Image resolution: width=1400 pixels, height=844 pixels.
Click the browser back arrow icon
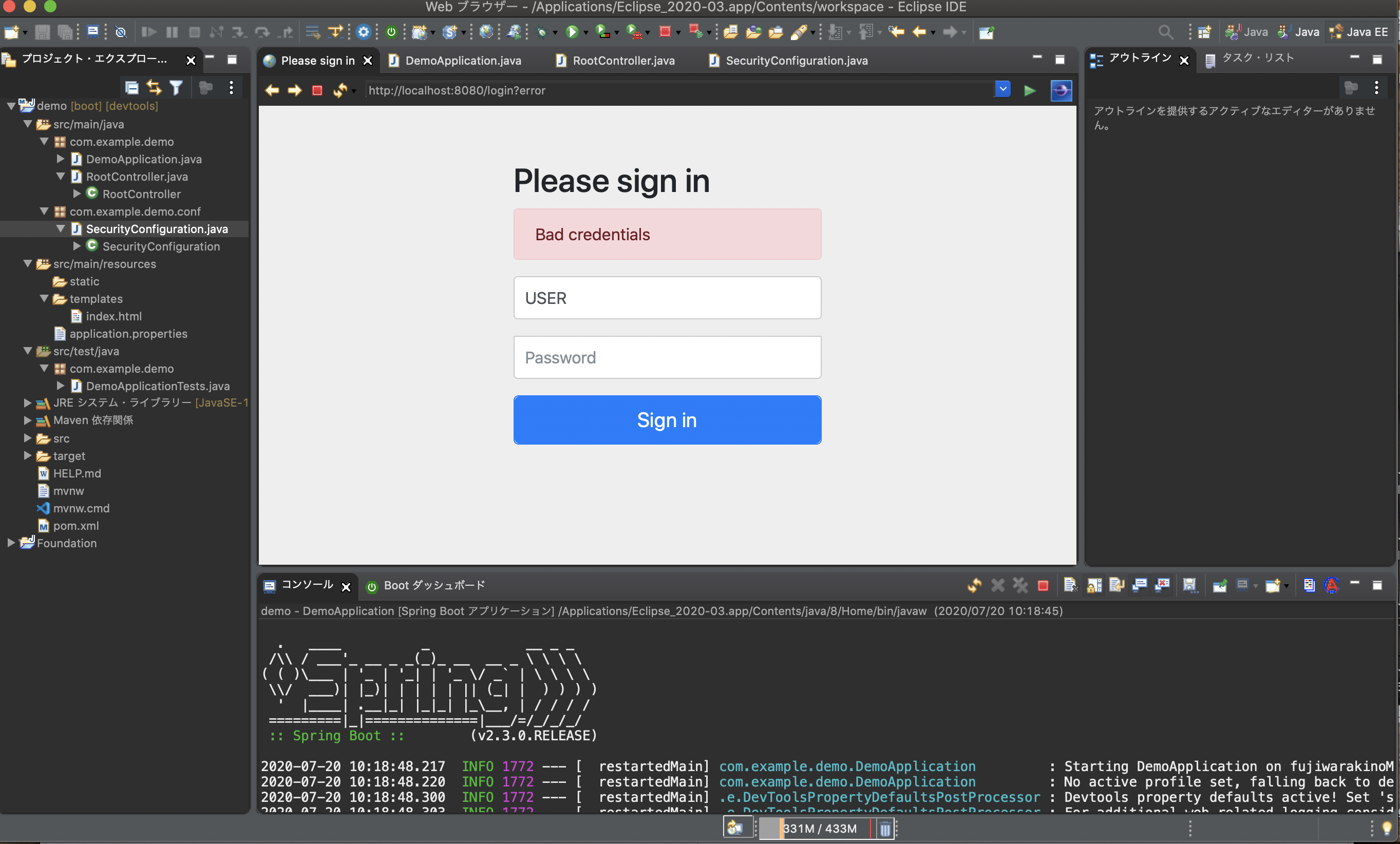[272, 90]
